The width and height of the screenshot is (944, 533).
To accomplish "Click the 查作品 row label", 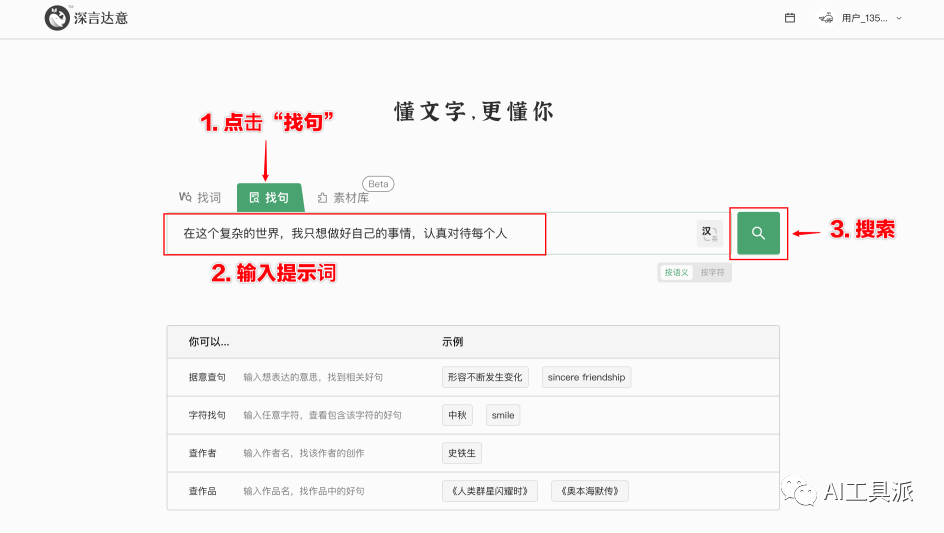I will coord(202,491).
